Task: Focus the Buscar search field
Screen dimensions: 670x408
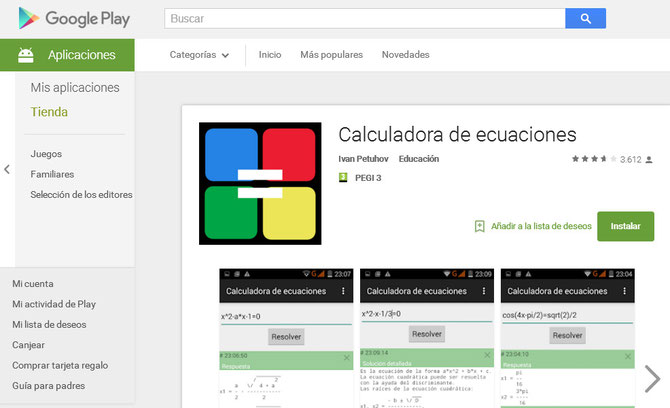Action: tap(364, 18)
